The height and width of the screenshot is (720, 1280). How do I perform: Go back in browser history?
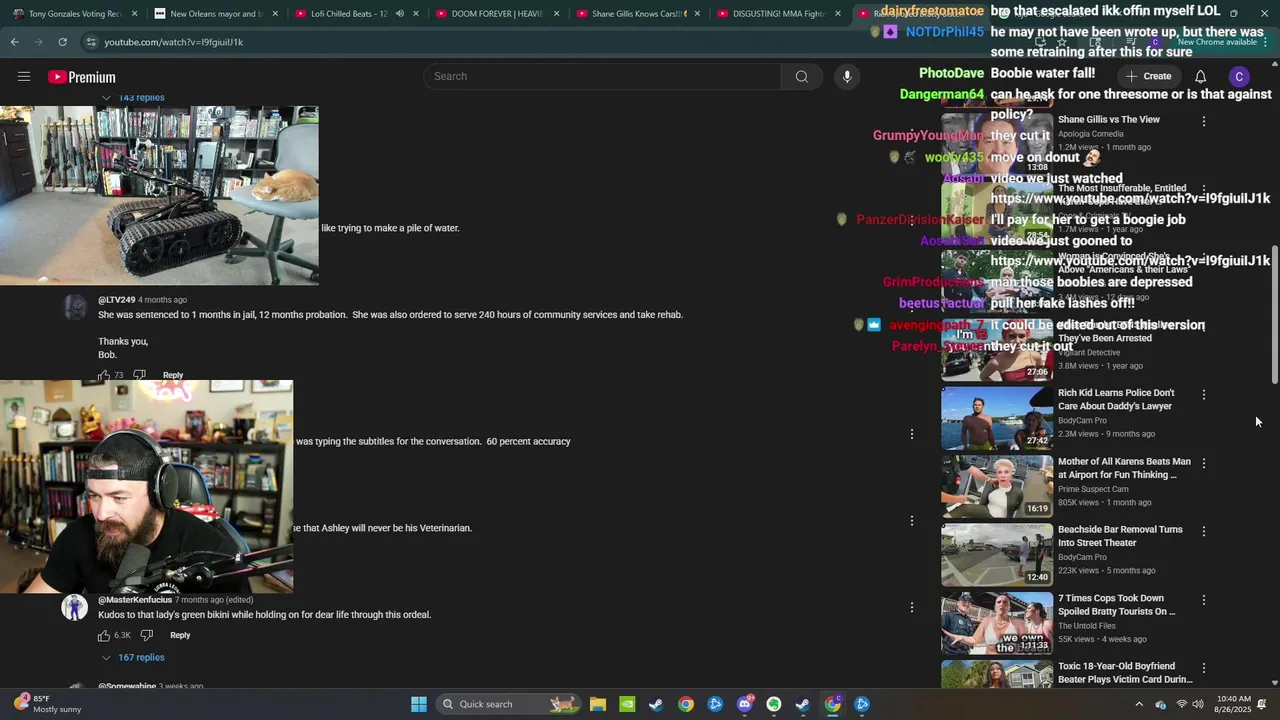point(14,42)
